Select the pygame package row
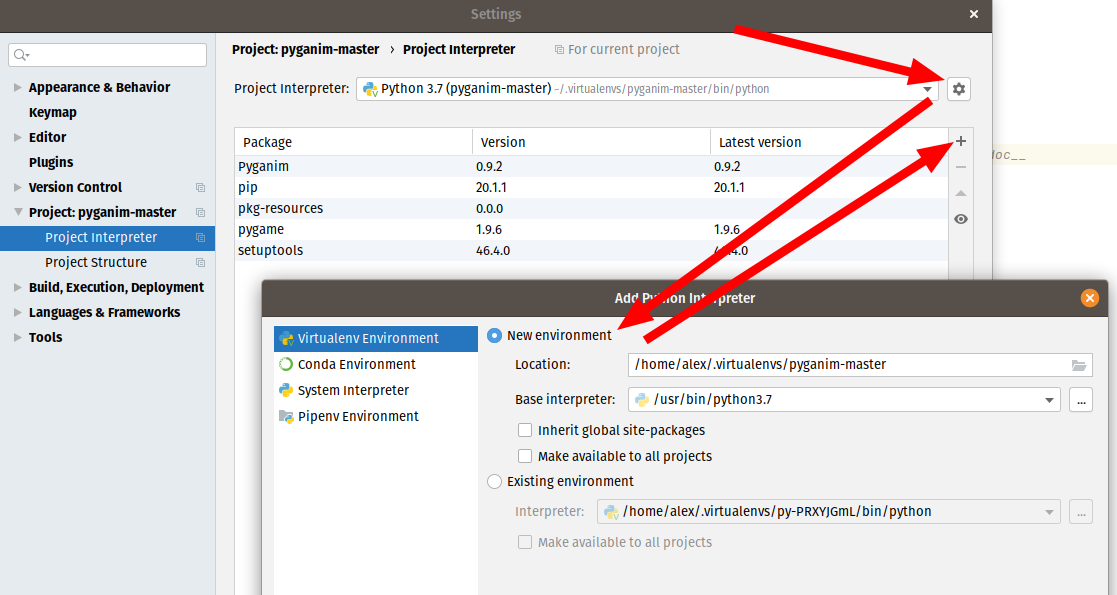Screen dimensions: 1117x595 (591, 229)
